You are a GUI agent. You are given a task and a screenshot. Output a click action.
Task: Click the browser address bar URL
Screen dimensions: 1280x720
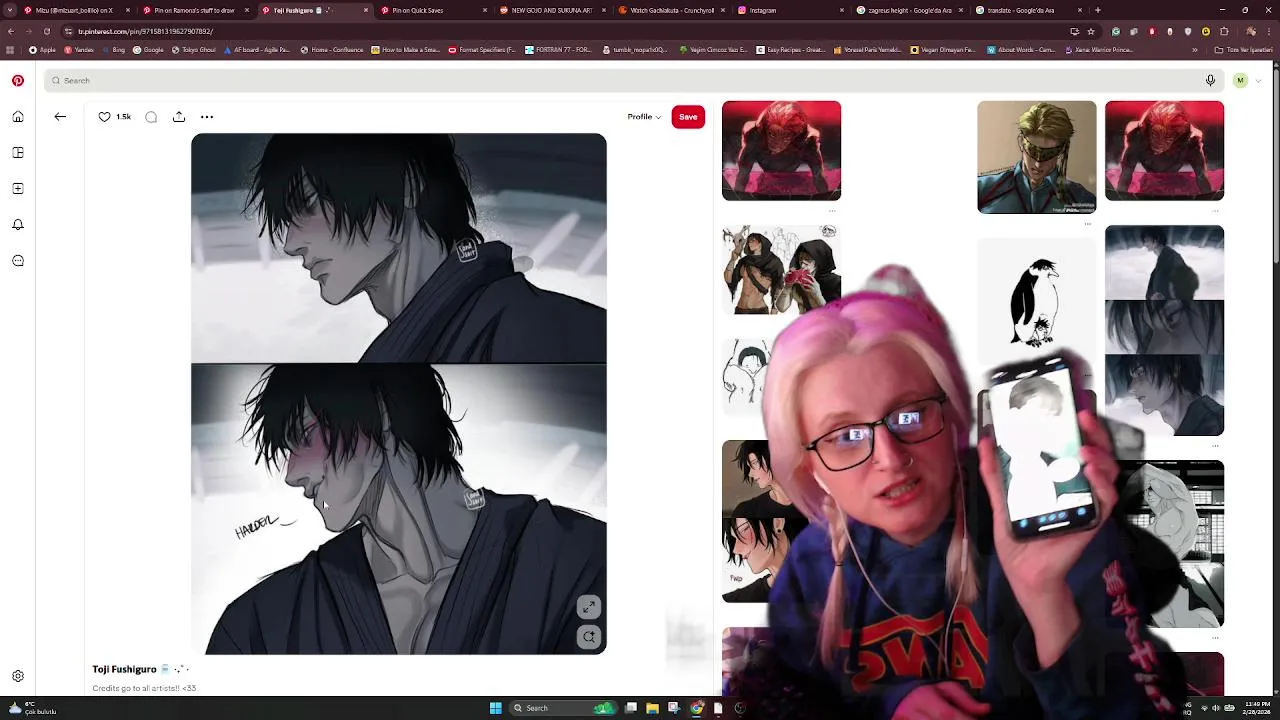coord(145,31)
